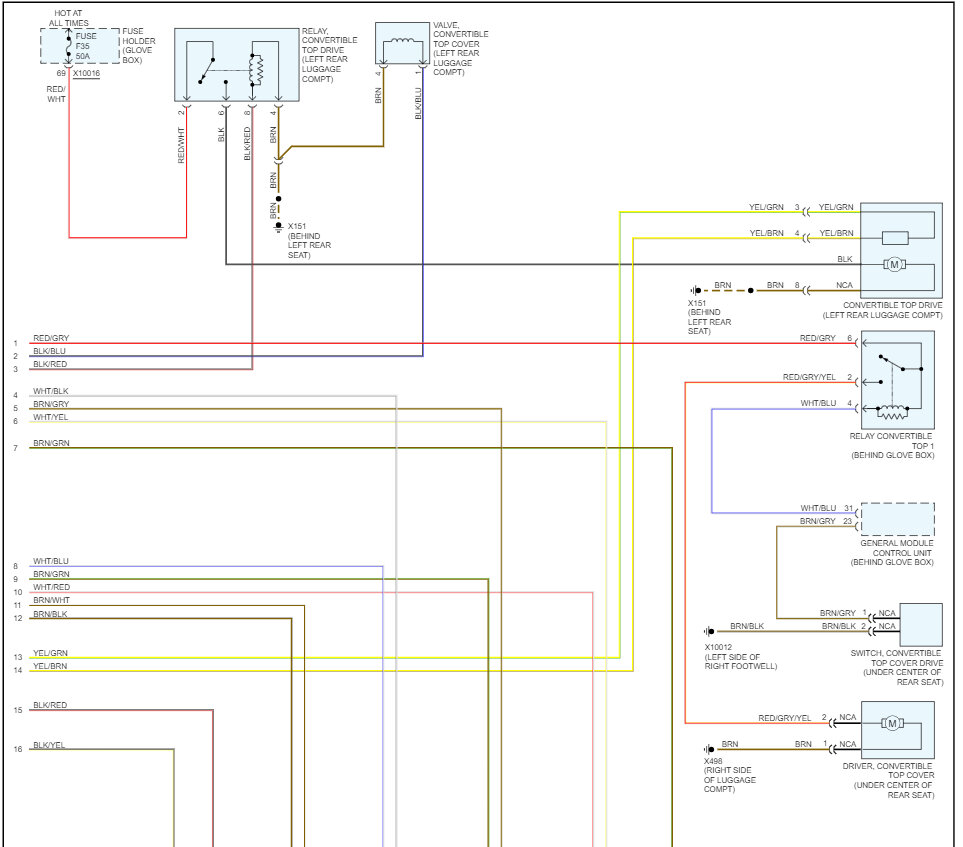963x847 pixels.
Task: Select 'YEL/BRN' label left of connector pin 4
Action: tap(766, 233)
